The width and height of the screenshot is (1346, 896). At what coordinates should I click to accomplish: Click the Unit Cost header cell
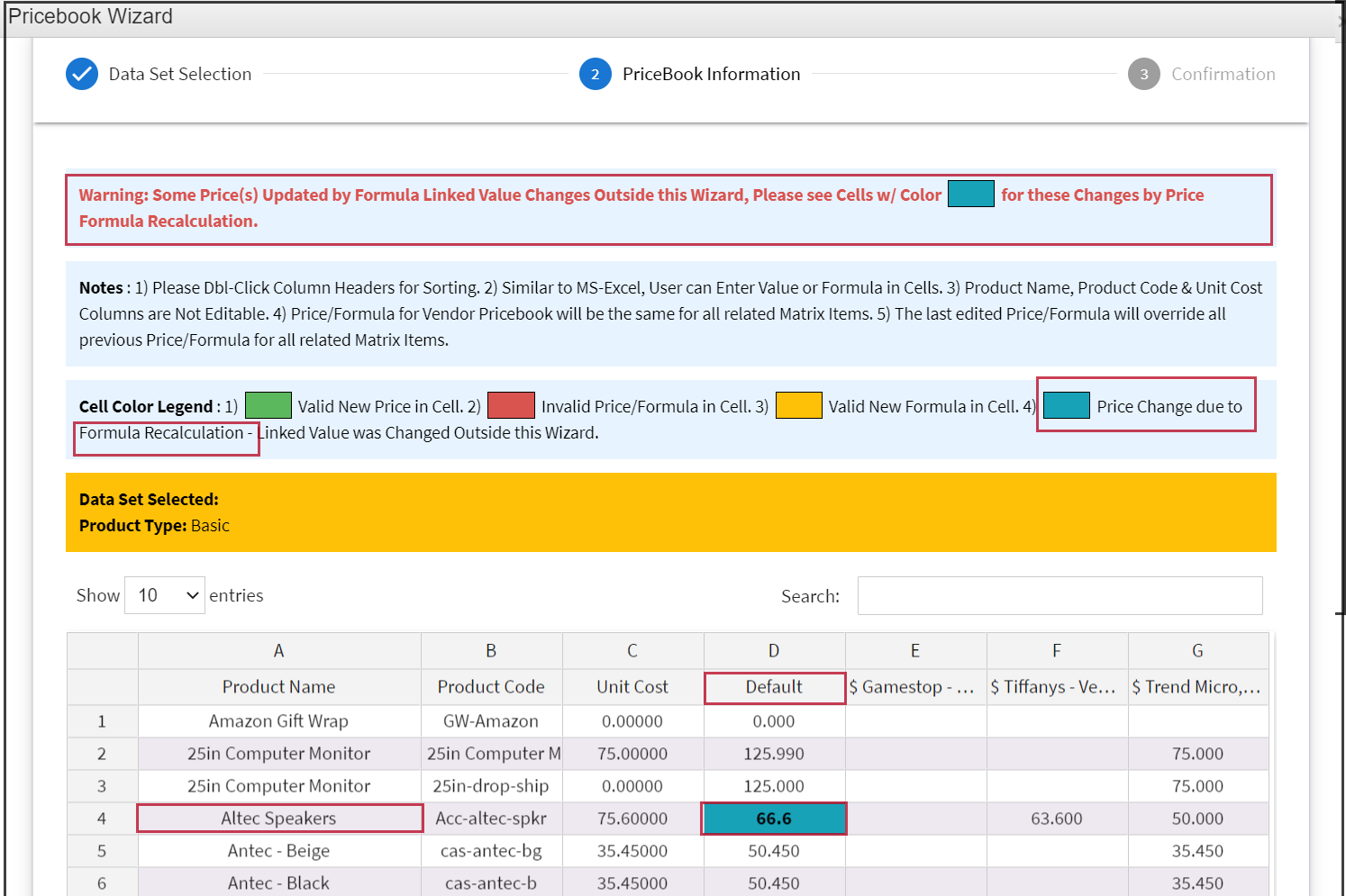pyautogui.click(x=632, y=687)
